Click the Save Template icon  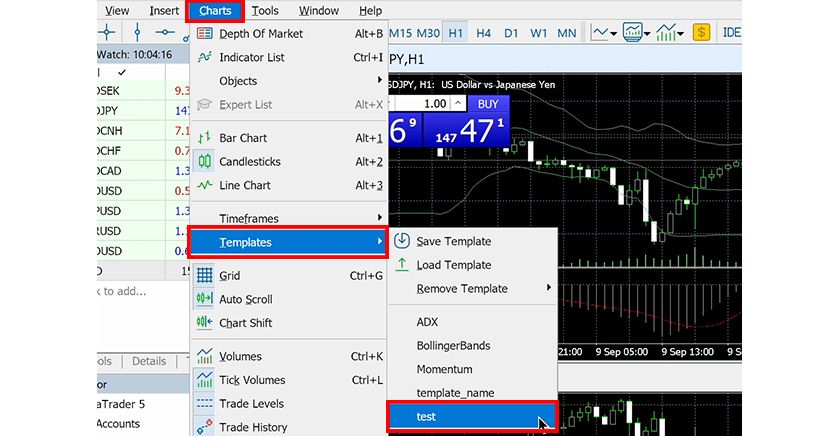click(402, 241)
